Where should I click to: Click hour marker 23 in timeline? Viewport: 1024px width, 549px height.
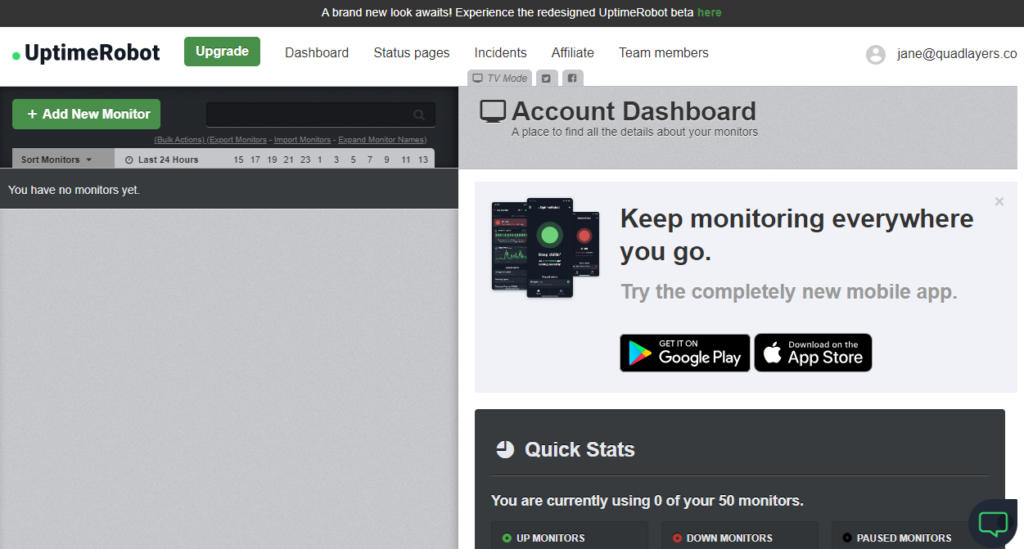tap(305, 159)
